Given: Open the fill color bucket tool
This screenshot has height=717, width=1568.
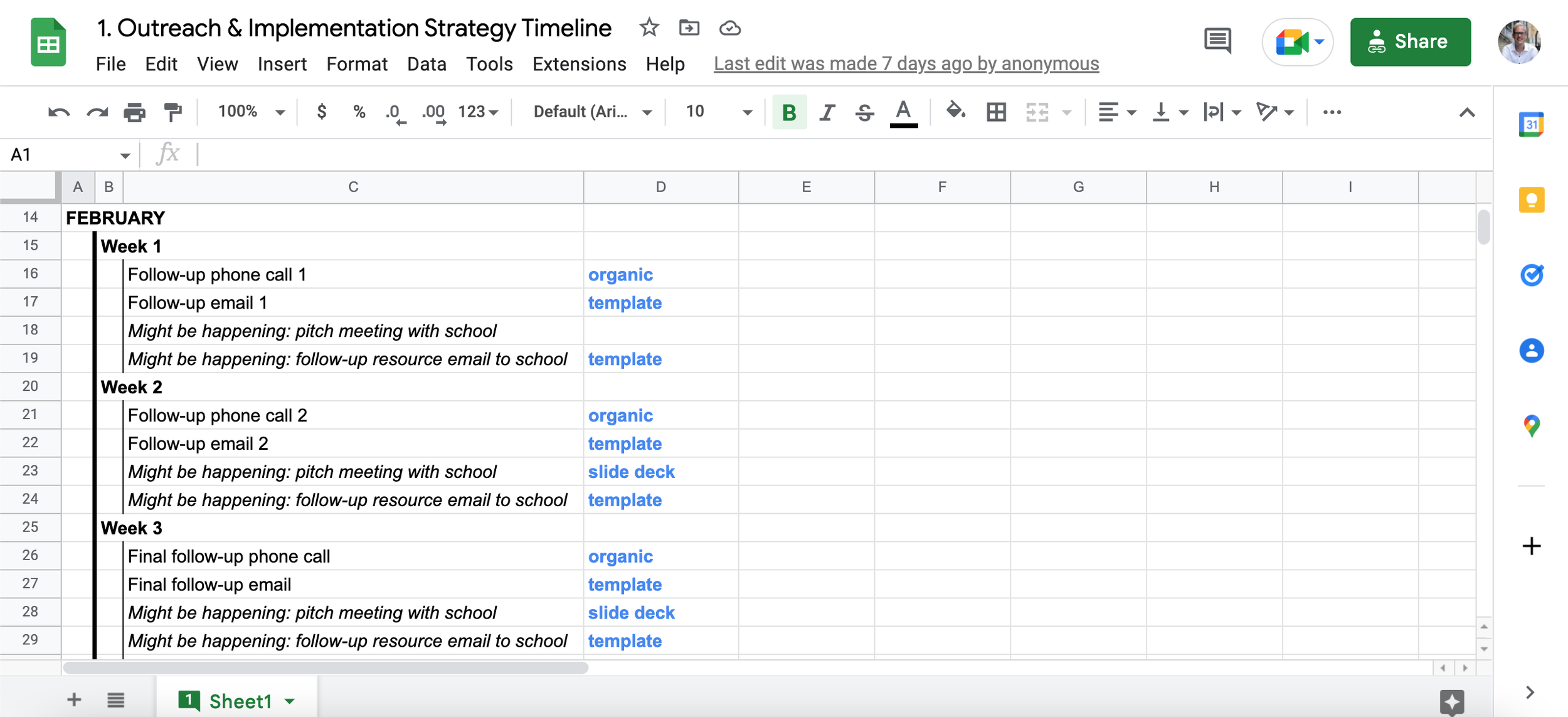Looking at the screenshot, I should (x=955, y=112).
